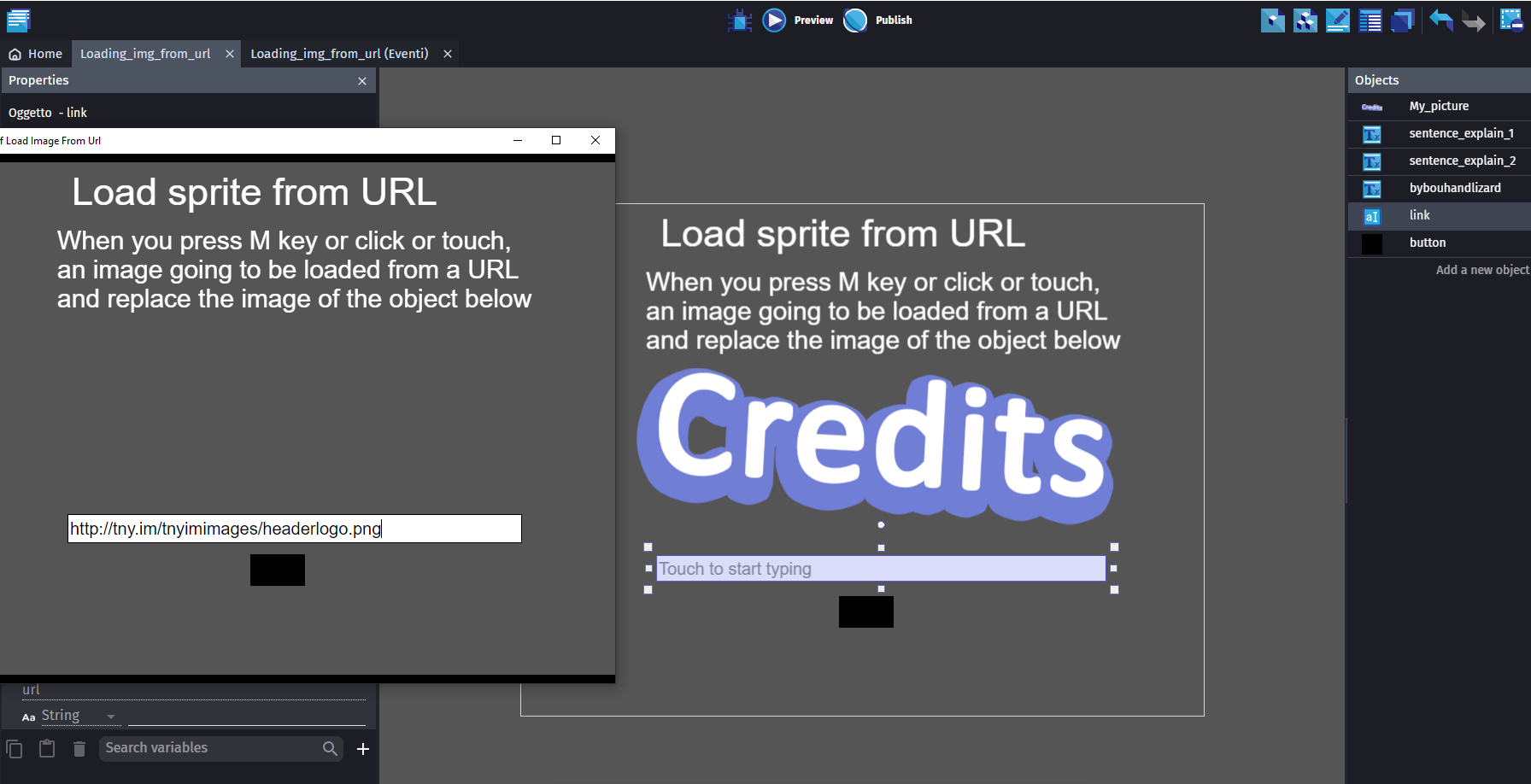Open the zoom and grid options icon

1510,20
